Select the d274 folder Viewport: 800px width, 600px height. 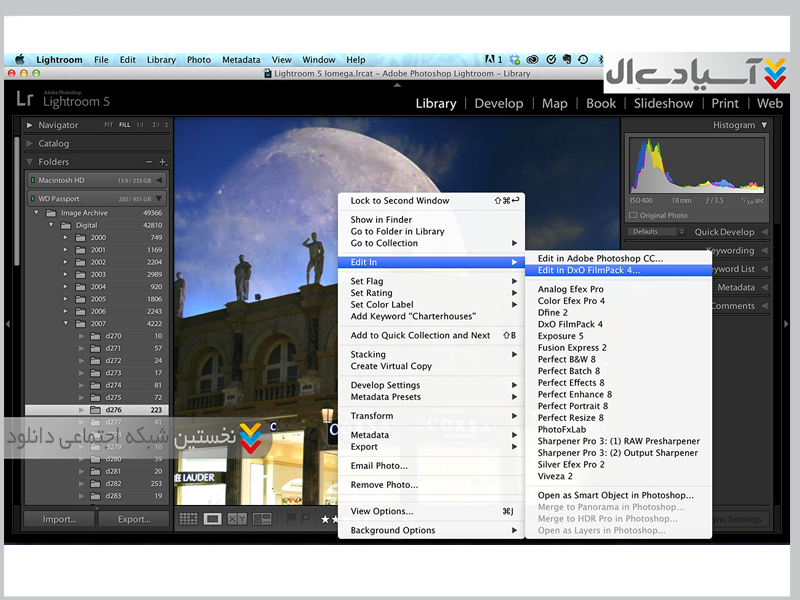(113, 385)
